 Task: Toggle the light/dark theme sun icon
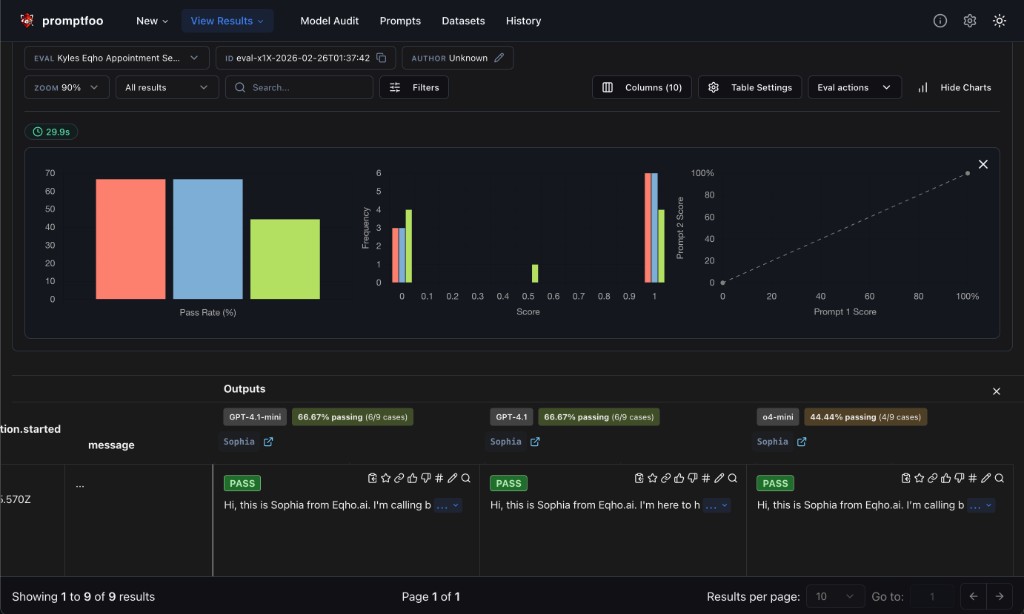pos(999,21)
